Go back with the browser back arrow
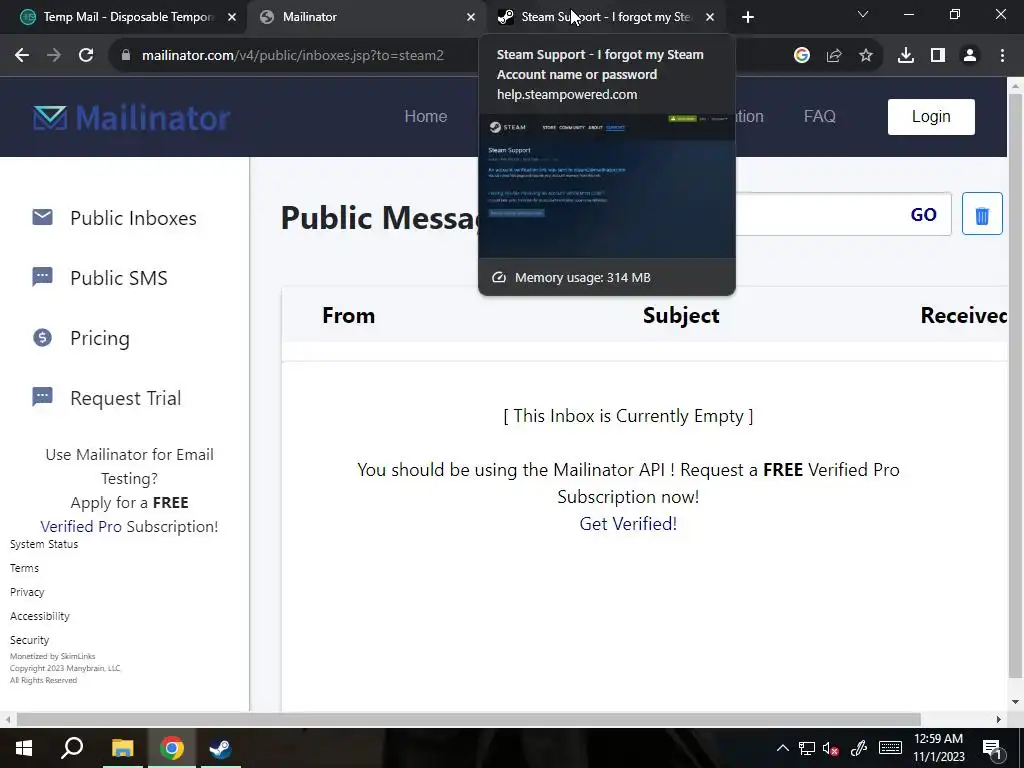The height and width of the screenshot is (768, 1024). [x=22, y=56]
